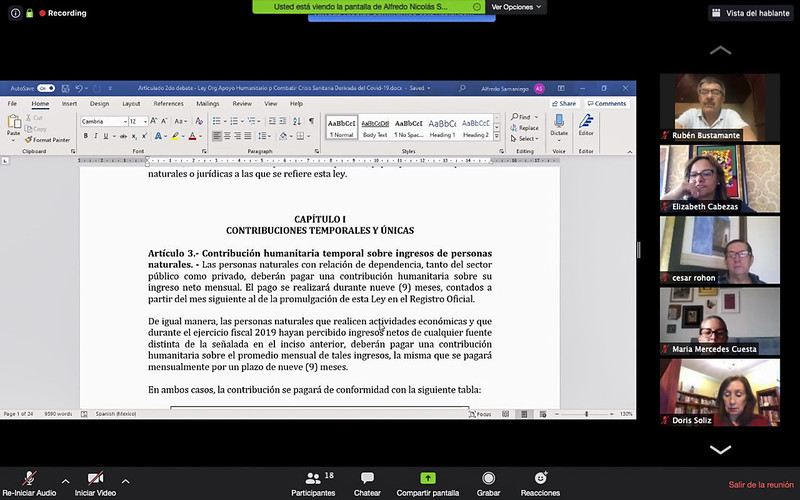Open Ver Opciones dropdown in Zoom

(515, 7)
